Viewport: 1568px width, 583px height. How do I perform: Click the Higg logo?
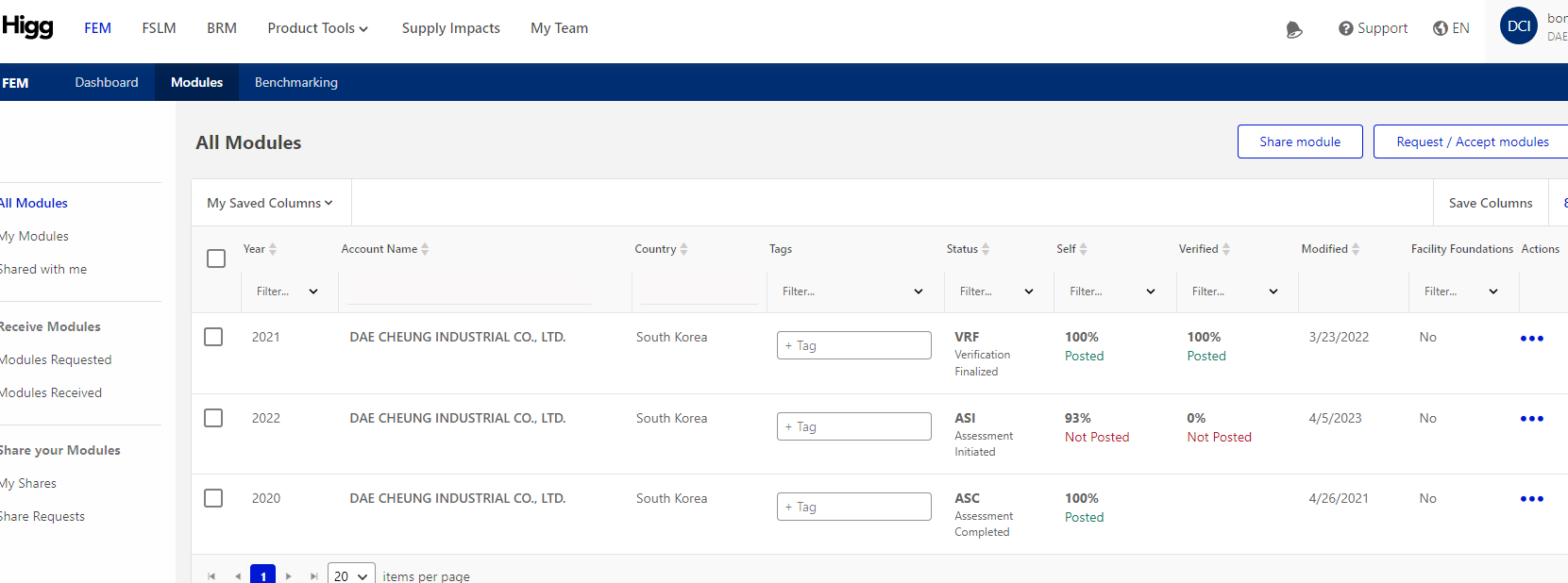27,27
